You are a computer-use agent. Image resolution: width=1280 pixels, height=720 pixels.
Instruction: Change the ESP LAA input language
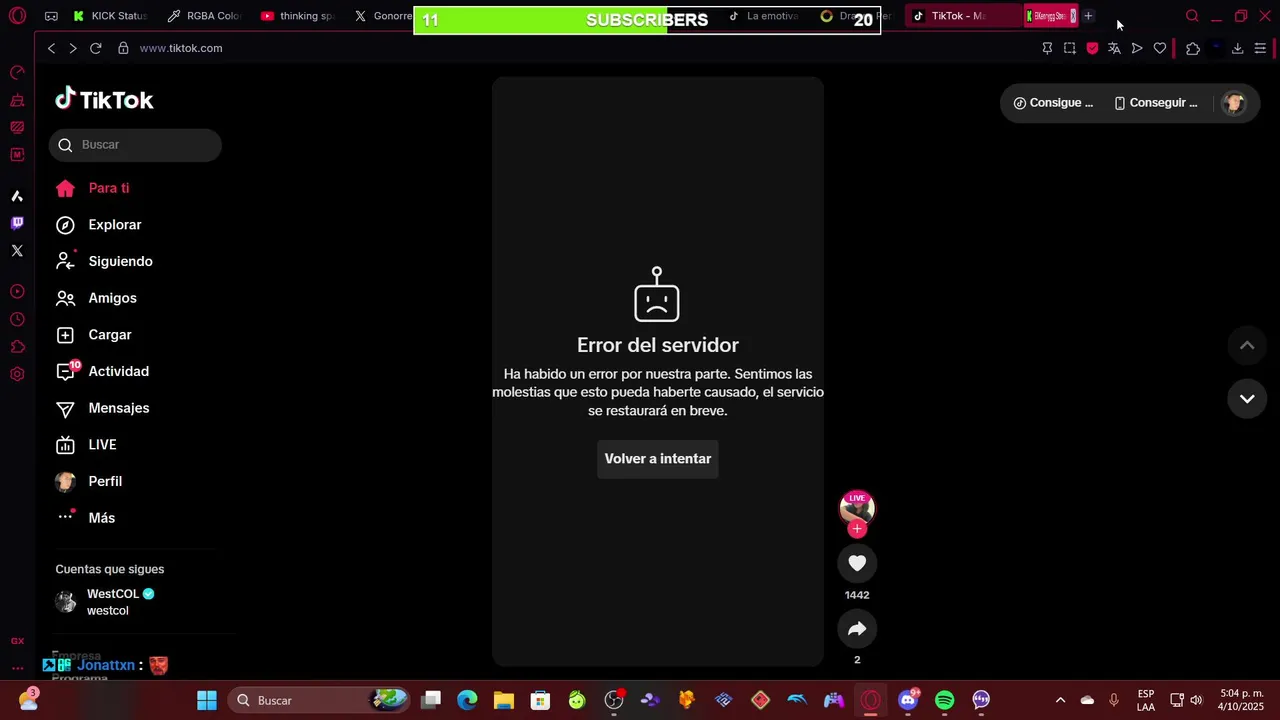point(1146,700)
